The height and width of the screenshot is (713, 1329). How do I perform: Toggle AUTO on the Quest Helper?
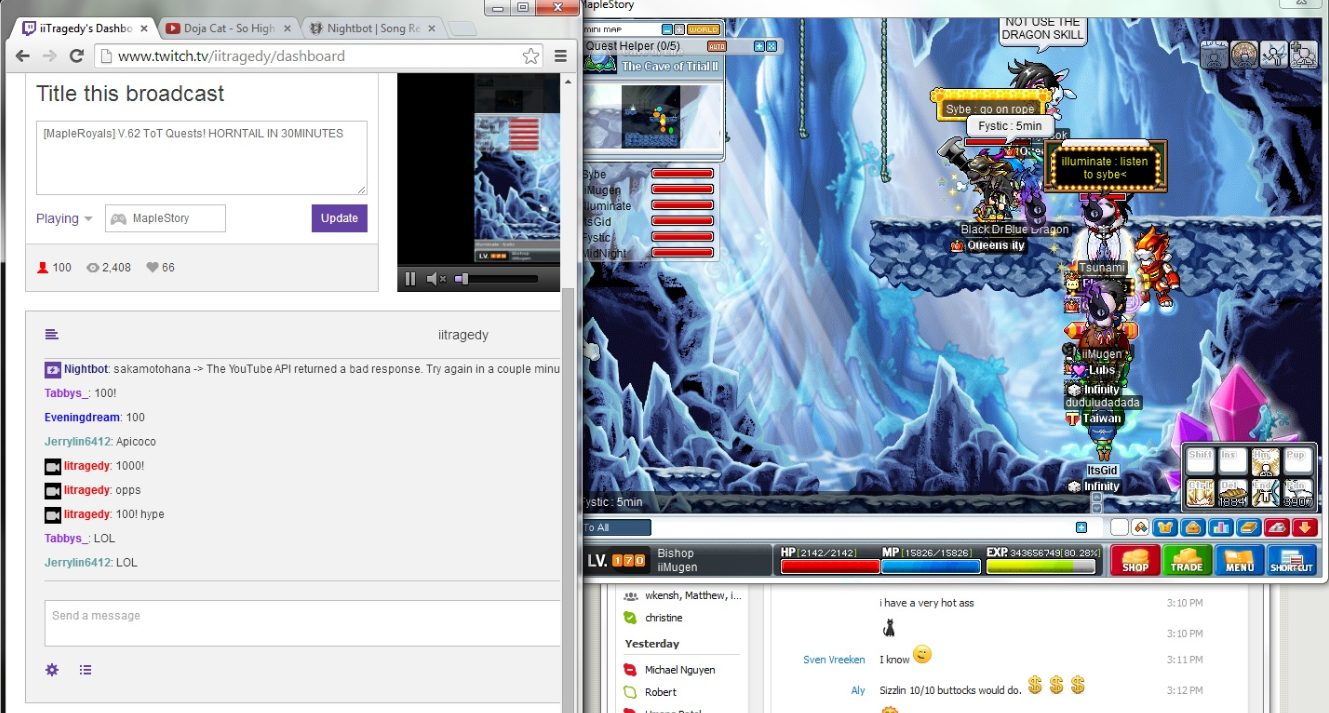tap(717, 46)
